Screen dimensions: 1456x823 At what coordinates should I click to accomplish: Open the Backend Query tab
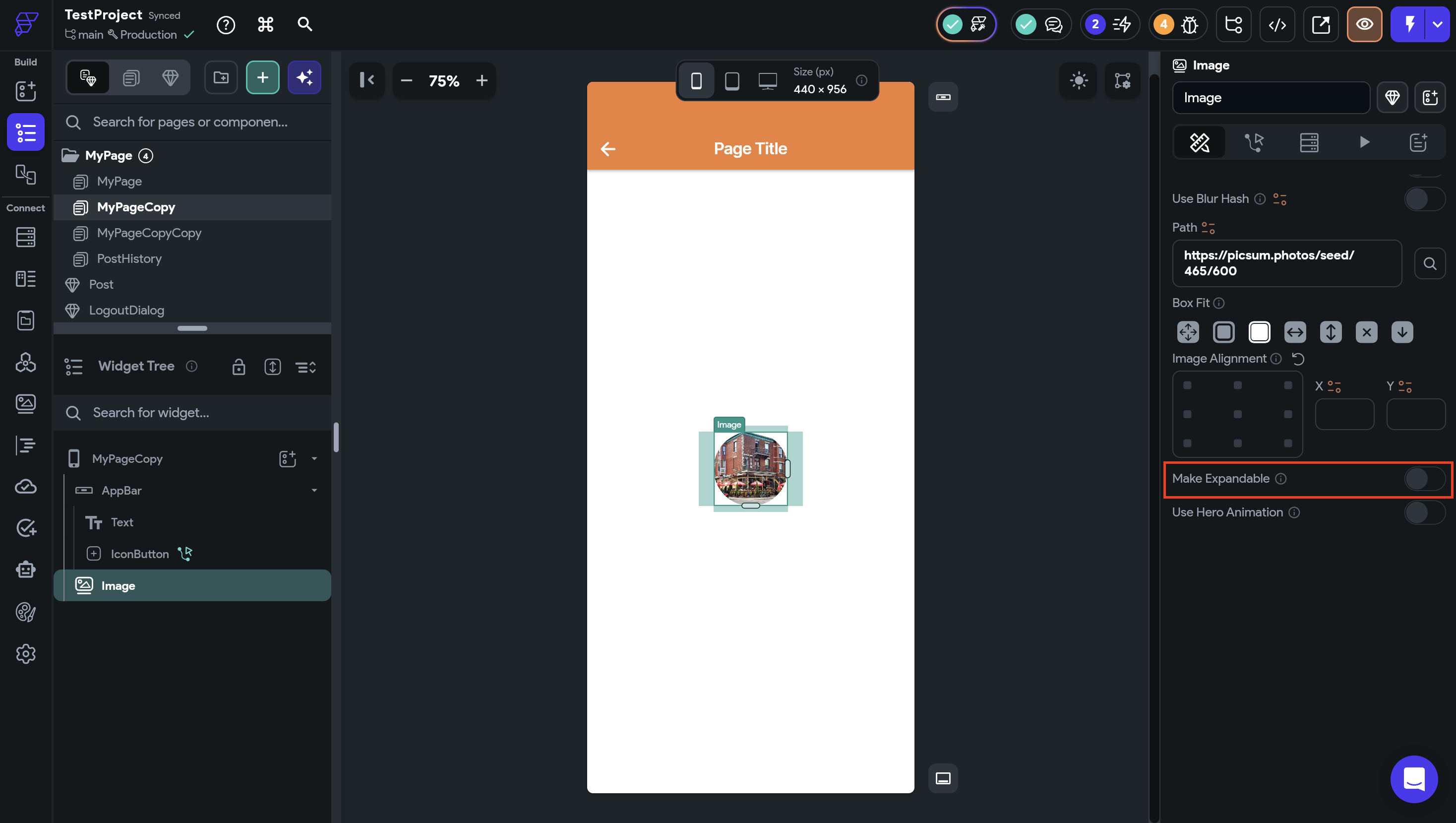[1309, 142]
